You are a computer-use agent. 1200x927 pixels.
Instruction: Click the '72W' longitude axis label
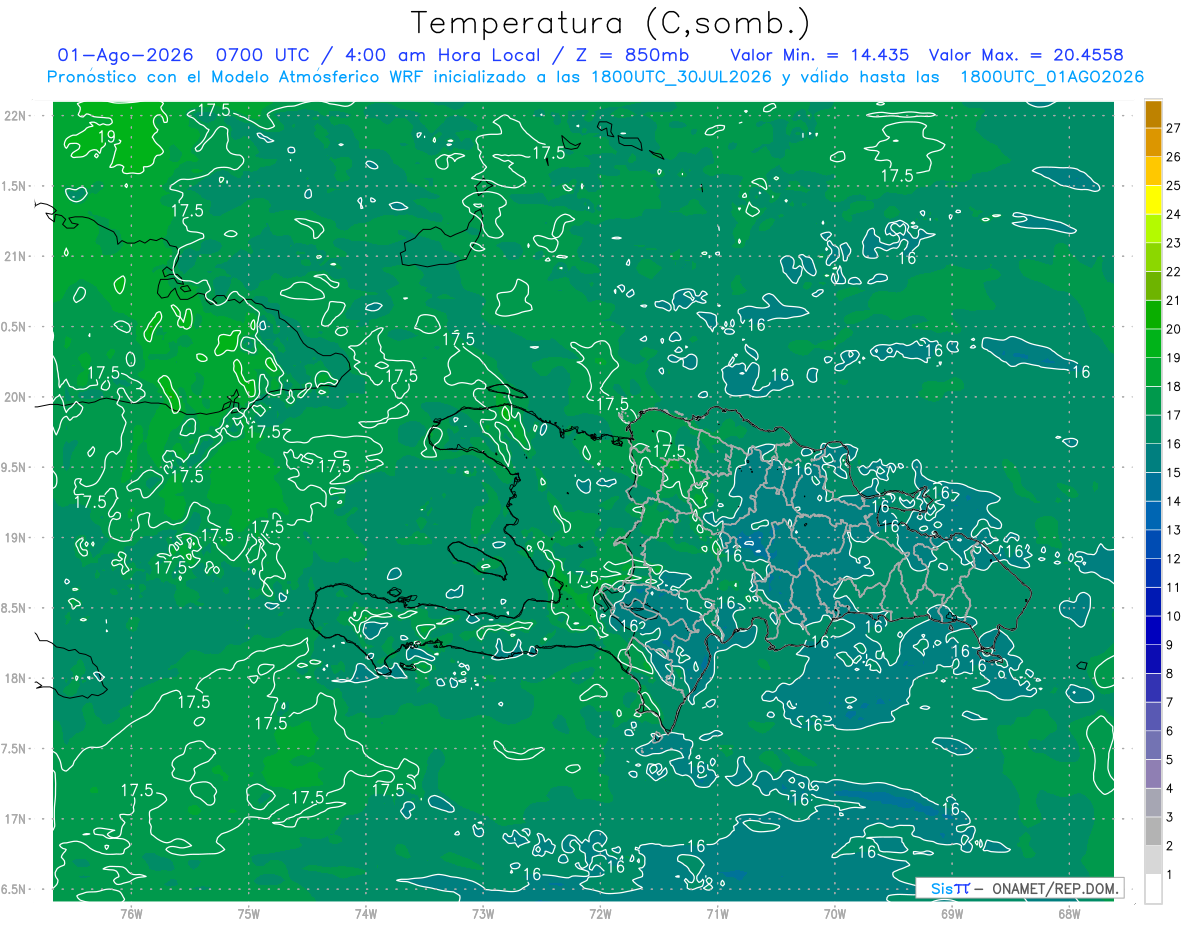tap(600, 914)
